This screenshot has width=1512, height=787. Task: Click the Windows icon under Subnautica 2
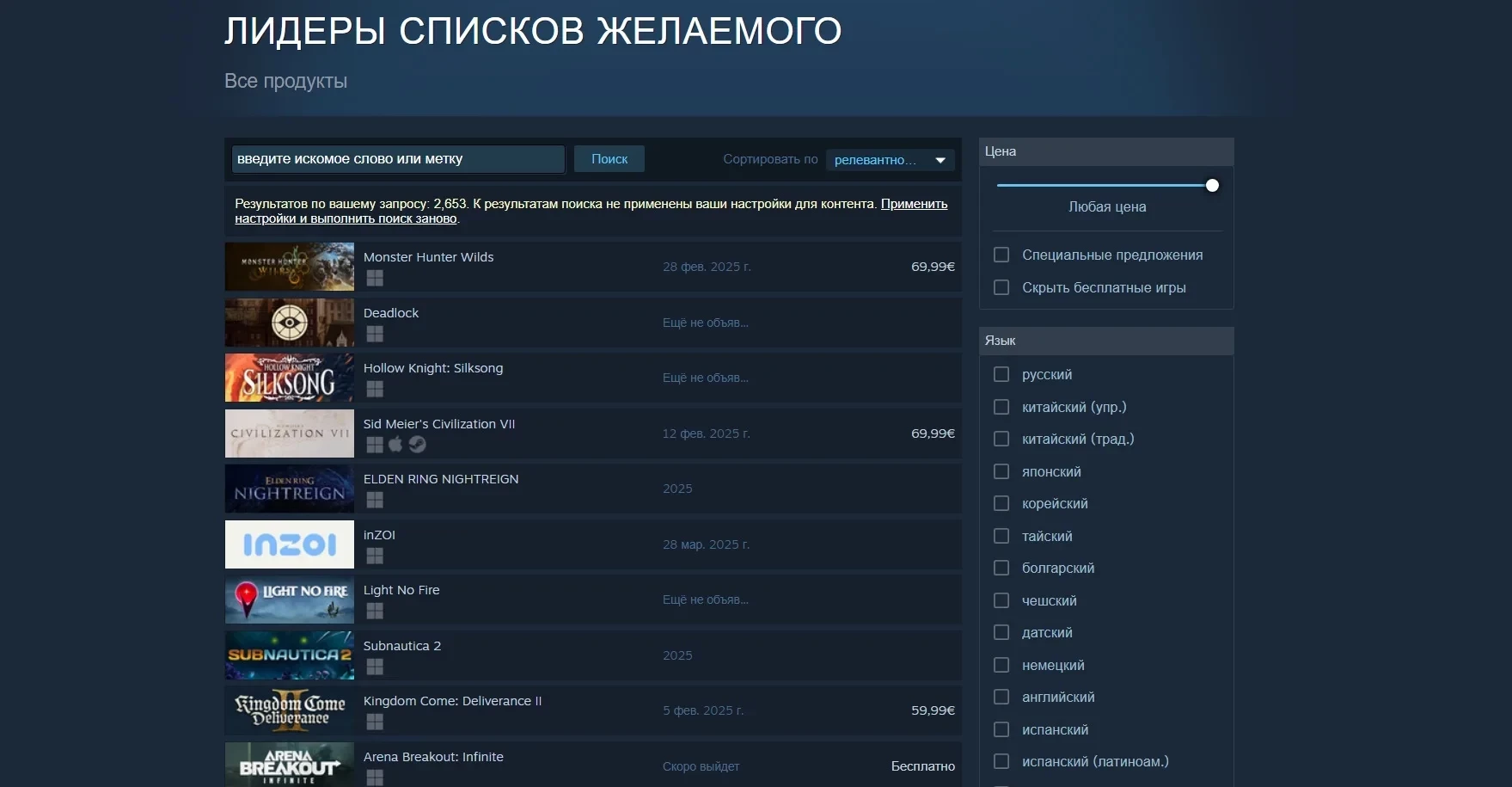(x=375, y=667)
